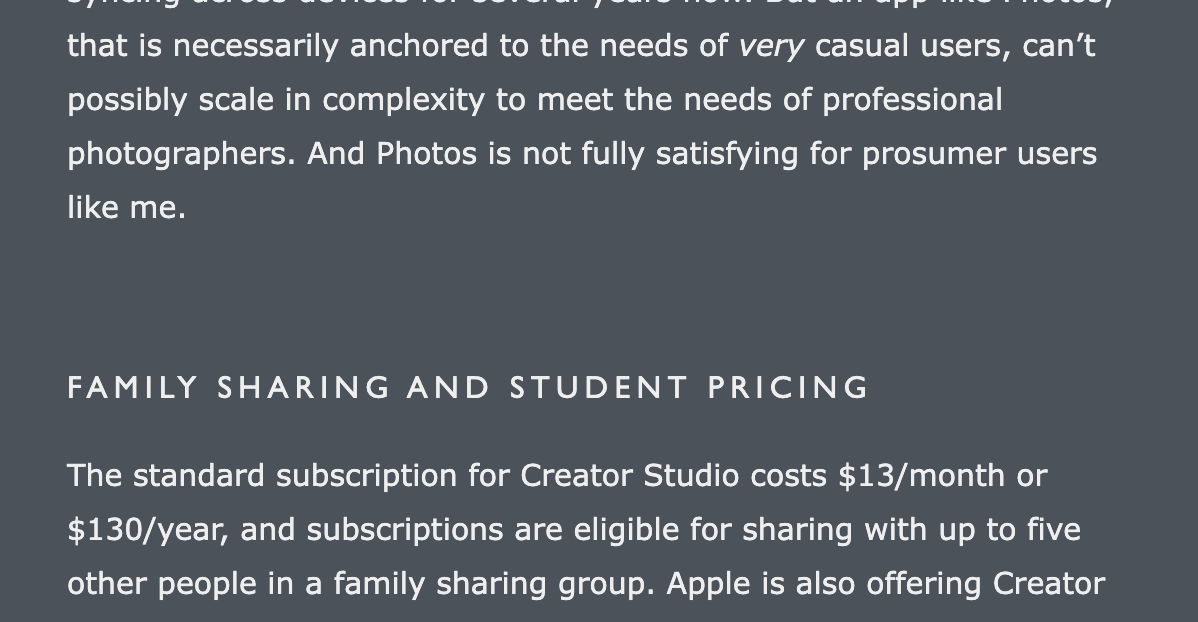Click the word "STUDENT" in the heading

click(599, 388)
